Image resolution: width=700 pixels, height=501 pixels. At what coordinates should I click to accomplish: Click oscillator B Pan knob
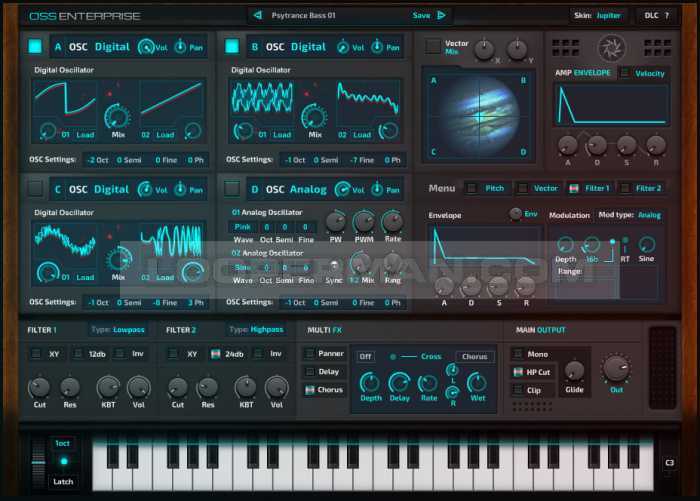point(376,47)
